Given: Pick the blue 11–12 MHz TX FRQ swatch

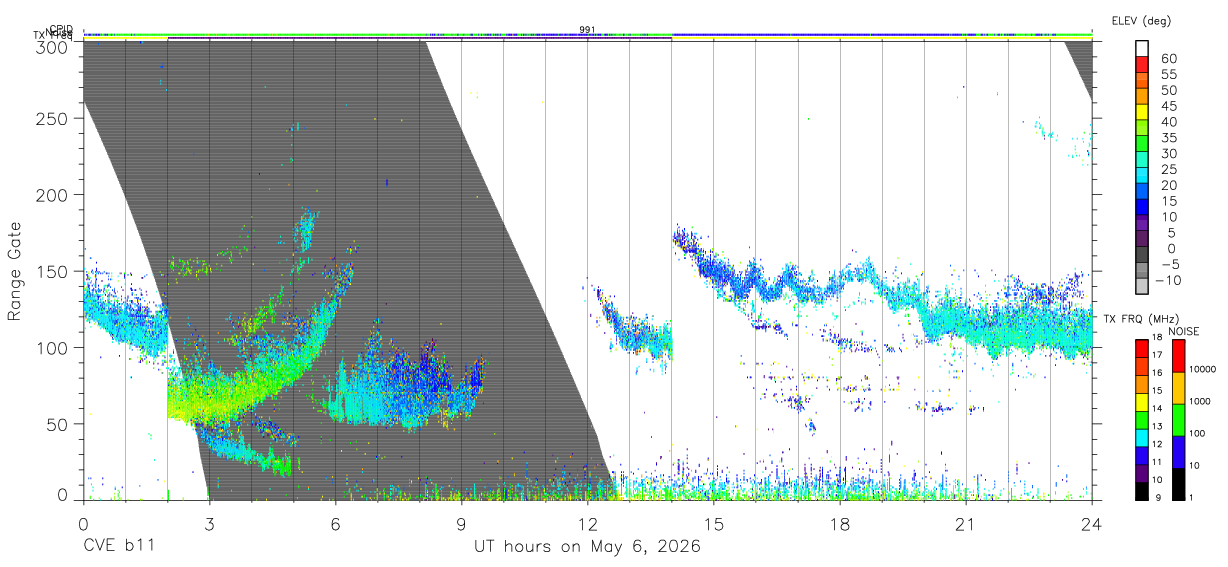Looking at the screenshot, I should (1142, 455).
